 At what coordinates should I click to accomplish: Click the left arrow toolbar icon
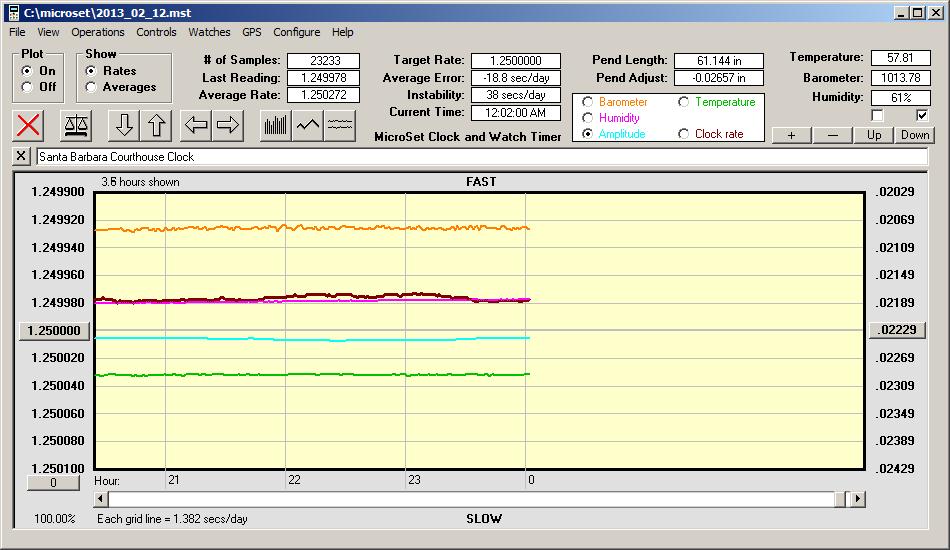(196, 125)
